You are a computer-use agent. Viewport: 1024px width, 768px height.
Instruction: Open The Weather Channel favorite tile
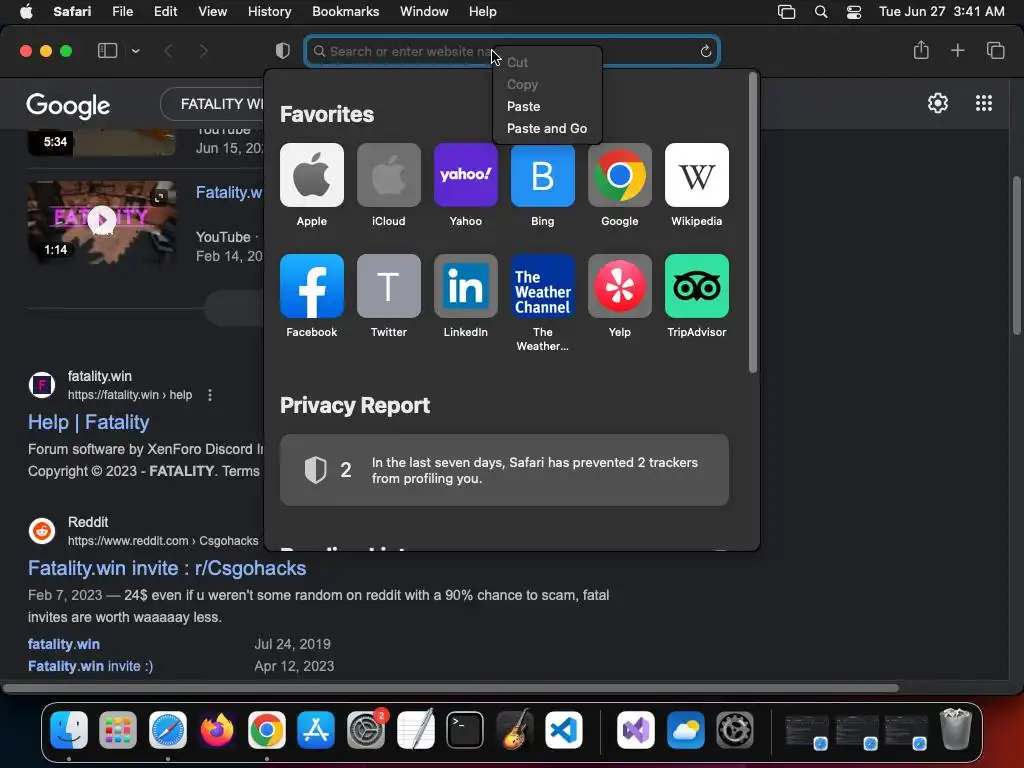[x=543, y=286]
